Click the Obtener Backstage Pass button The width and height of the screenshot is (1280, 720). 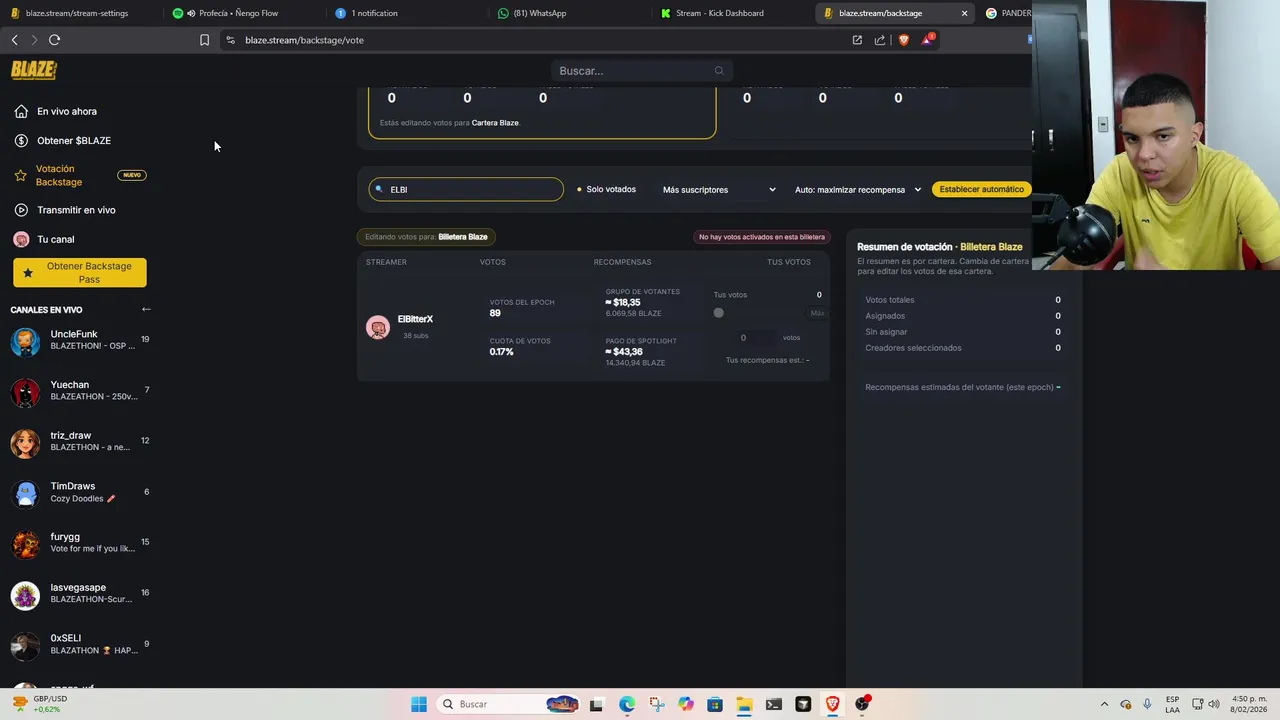click(x=80, y=272)
